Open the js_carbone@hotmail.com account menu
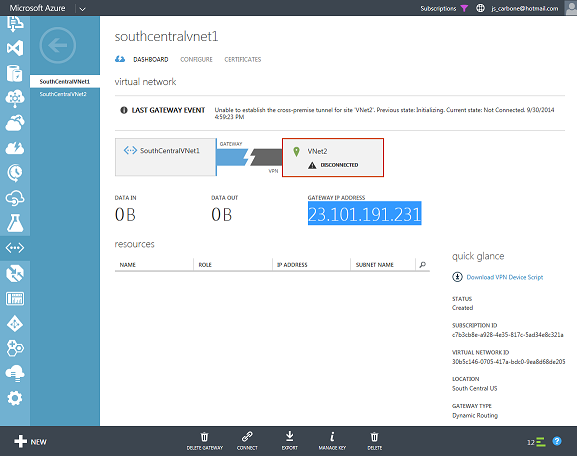The image size is (577, 456). tap(524, 8)
